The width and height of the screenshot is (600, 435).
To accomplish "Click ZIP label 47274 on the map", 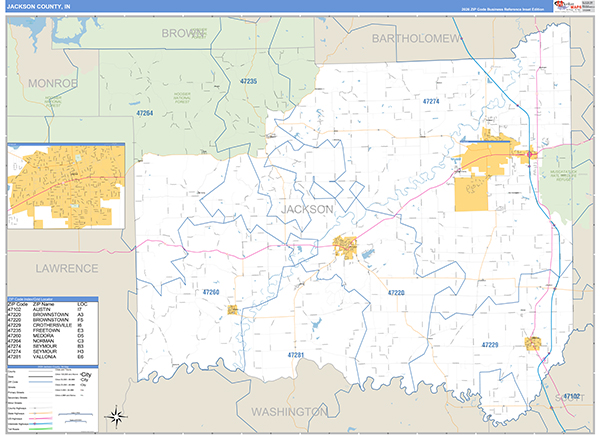I will pos(431,101).
